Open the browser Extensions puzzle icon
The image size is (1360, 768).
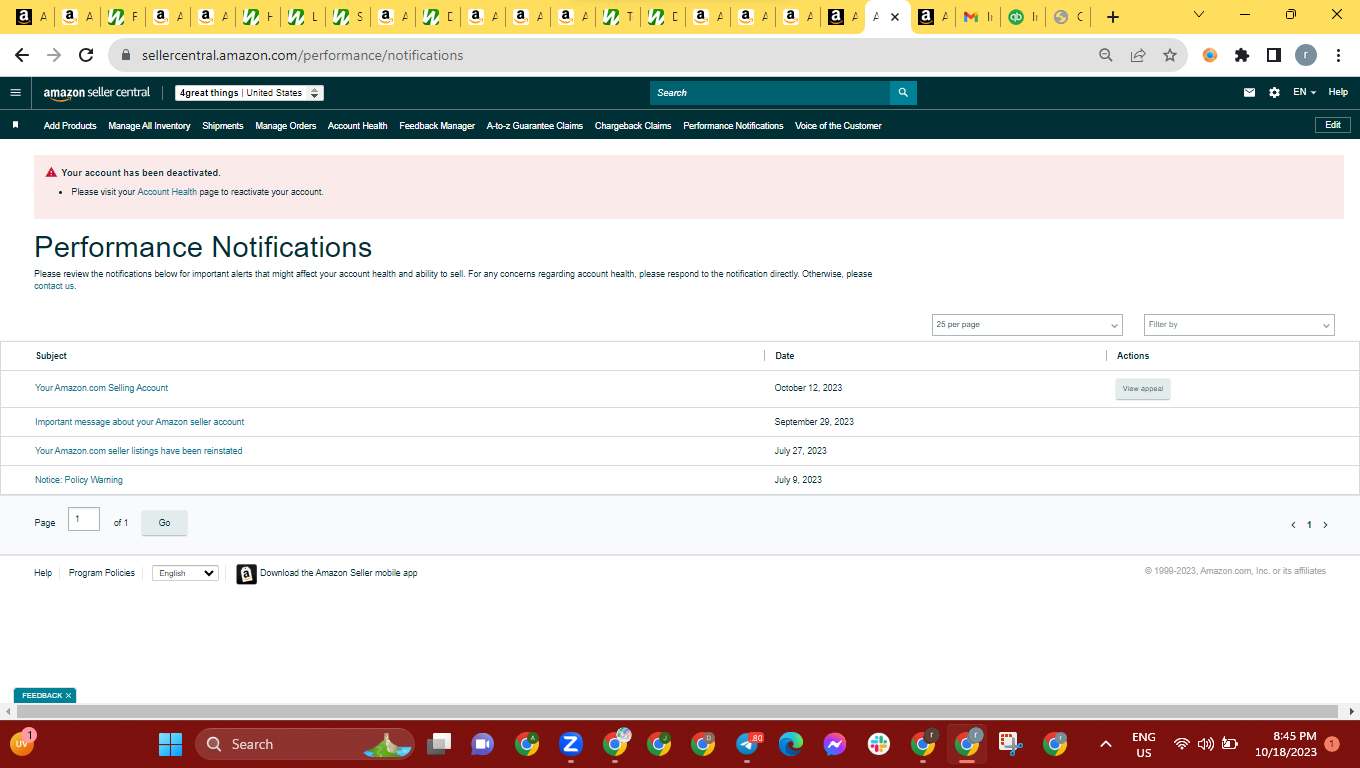click(x=1242, y=55)
